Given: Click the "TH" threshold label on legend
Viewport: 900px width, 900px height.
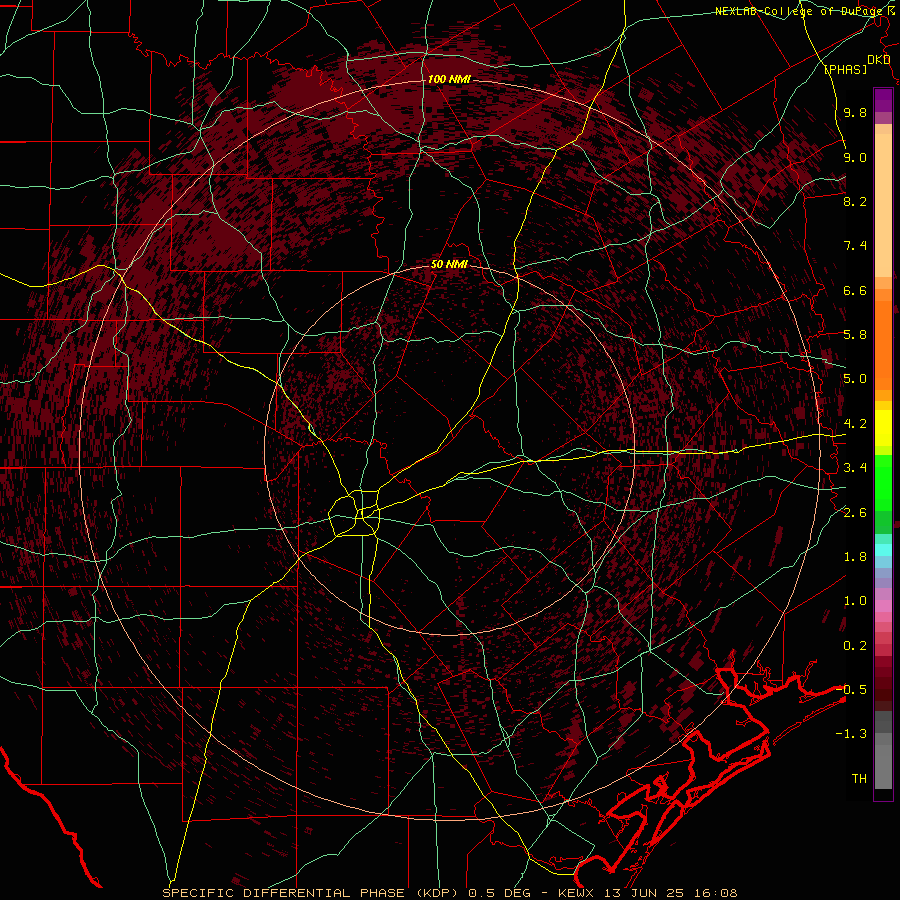Looking at the screenshot, I should pos(859,778).
